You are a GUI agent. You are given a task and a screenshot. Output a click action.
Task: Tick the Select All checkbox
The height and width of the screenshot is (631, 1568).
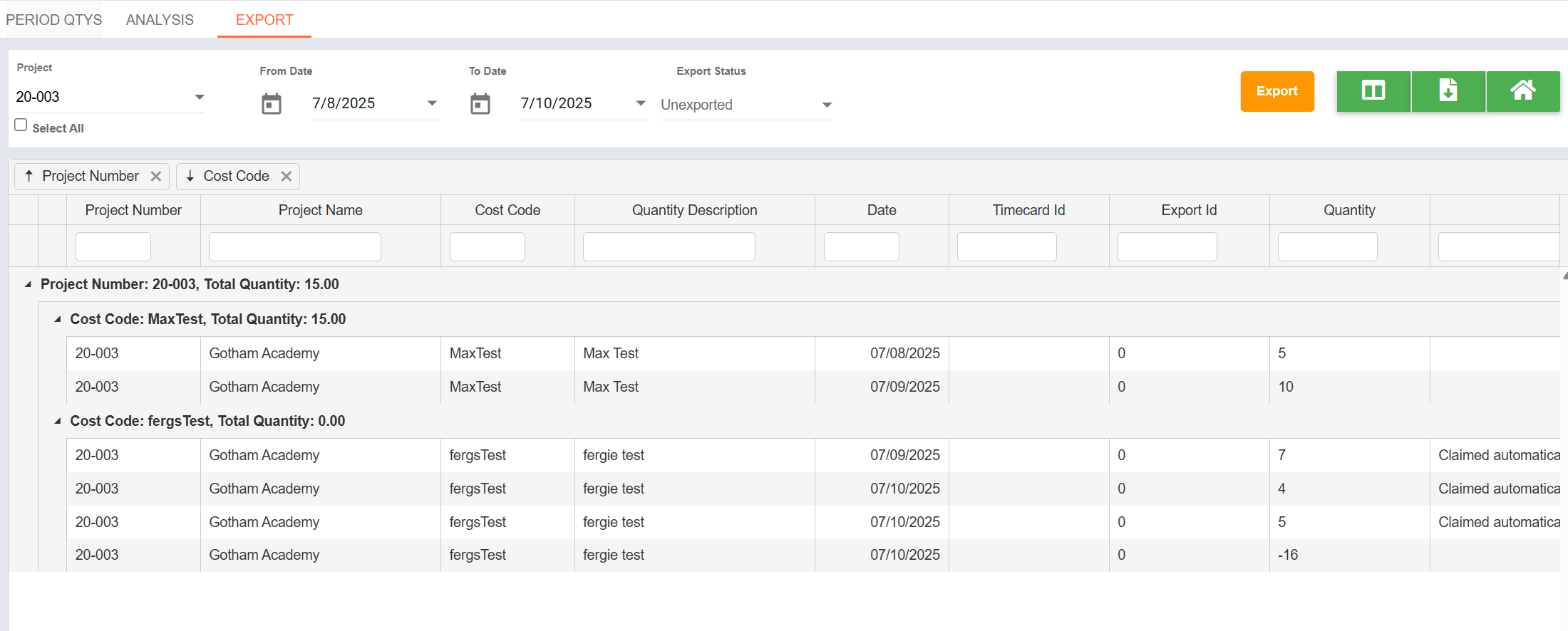21,125
